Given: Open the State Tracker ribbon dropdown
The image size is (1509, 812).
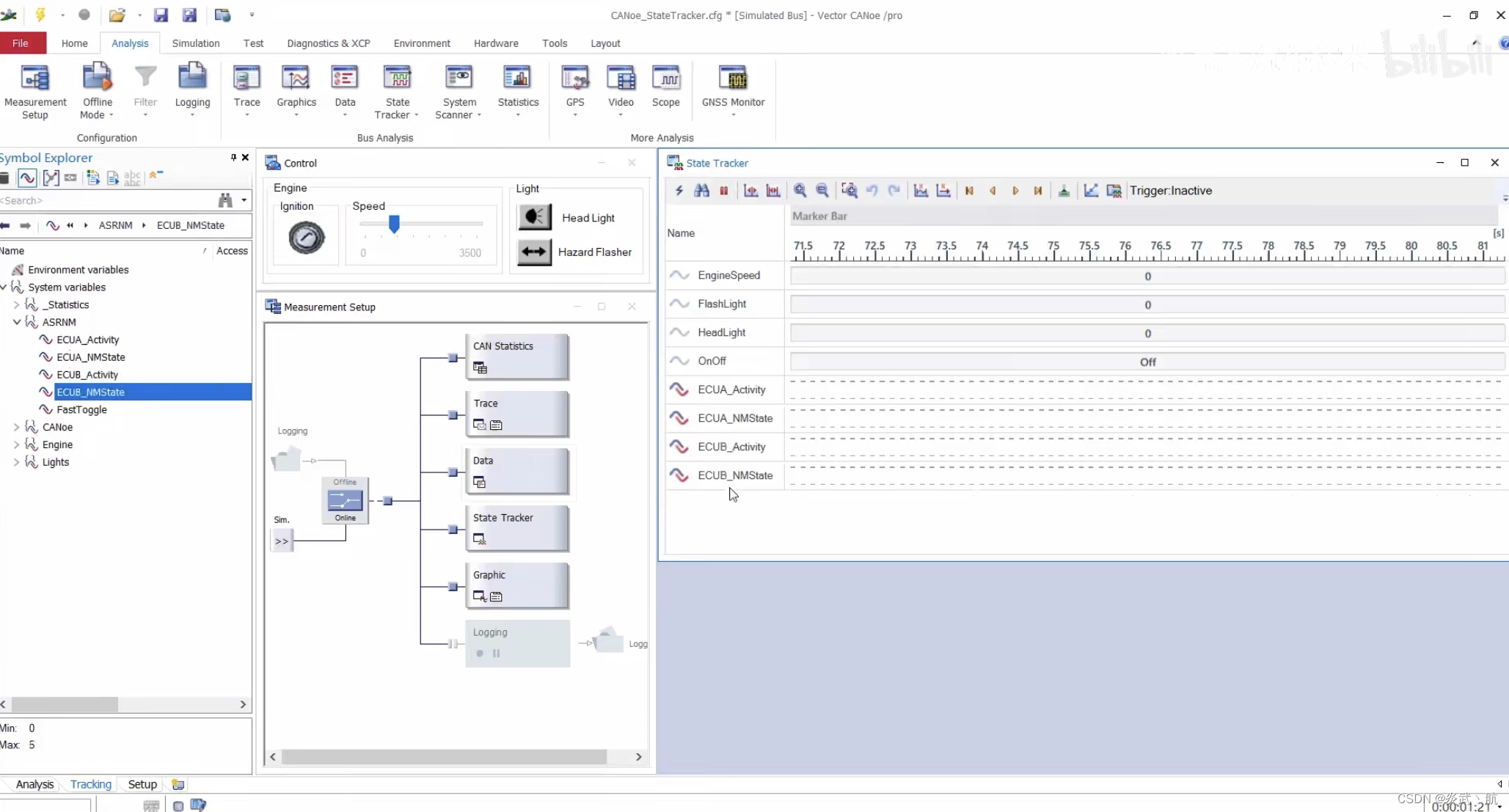Looking at the screenshot, I should point(415,115).
